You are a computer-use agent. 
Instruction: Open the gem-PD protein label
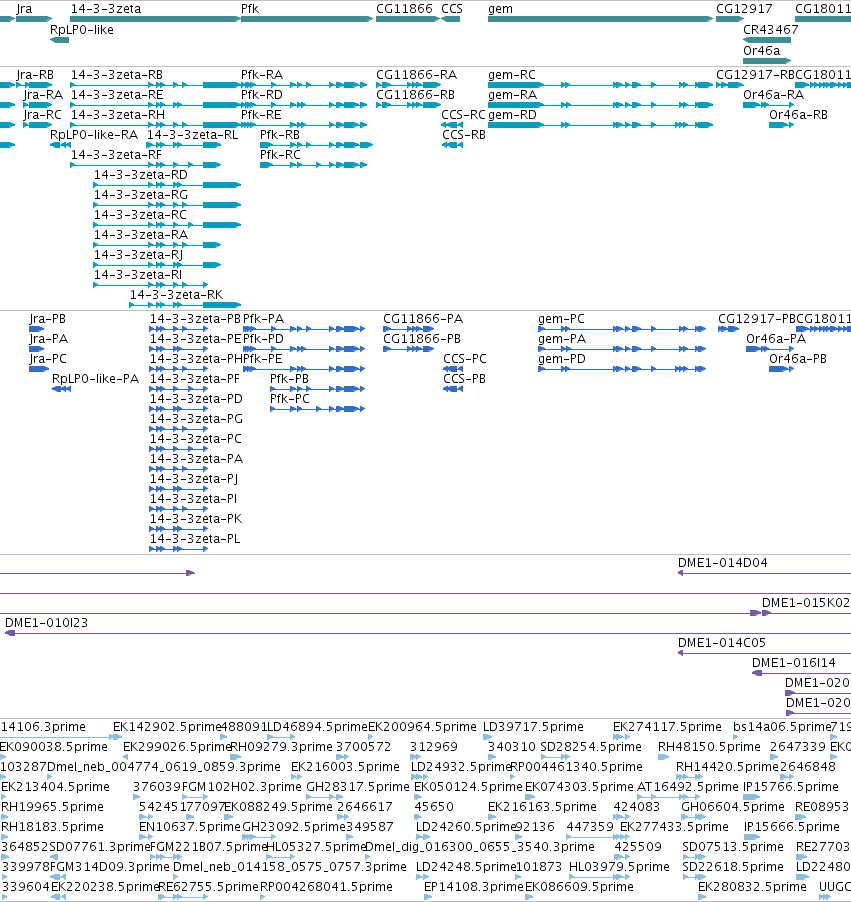tap(562, 358)
